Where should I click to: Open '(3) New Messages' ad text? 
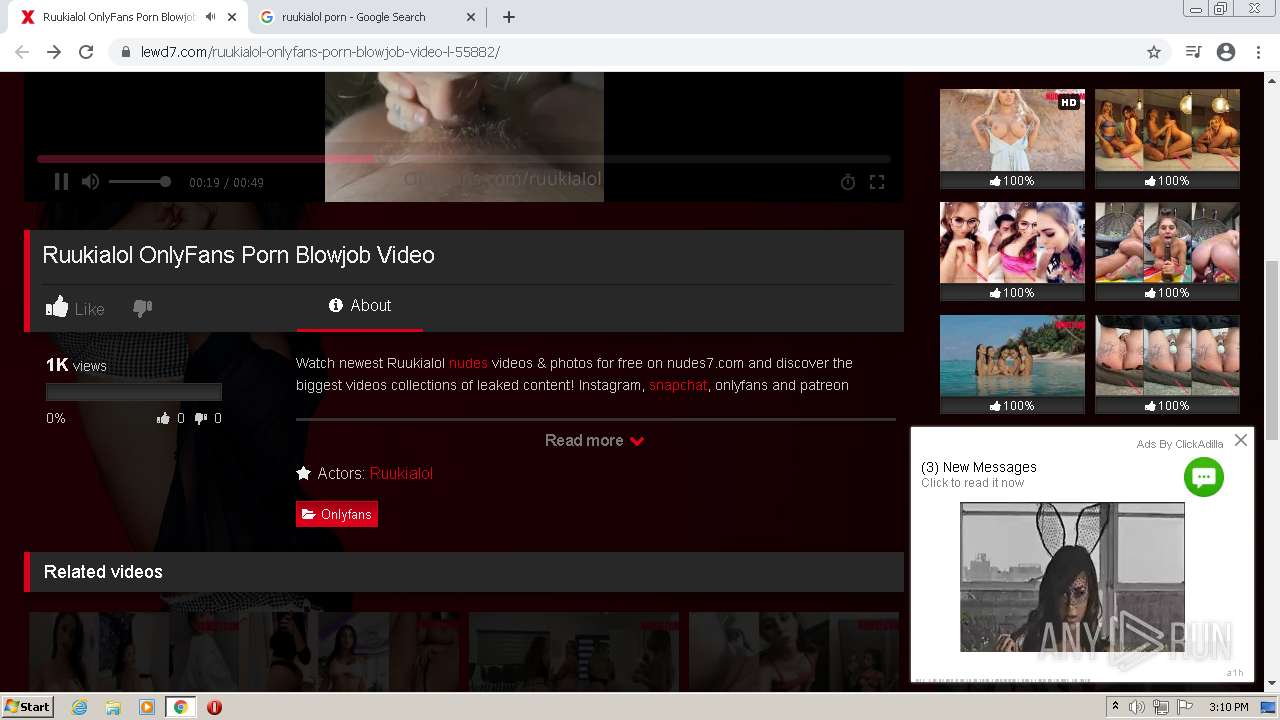[979, 467]
